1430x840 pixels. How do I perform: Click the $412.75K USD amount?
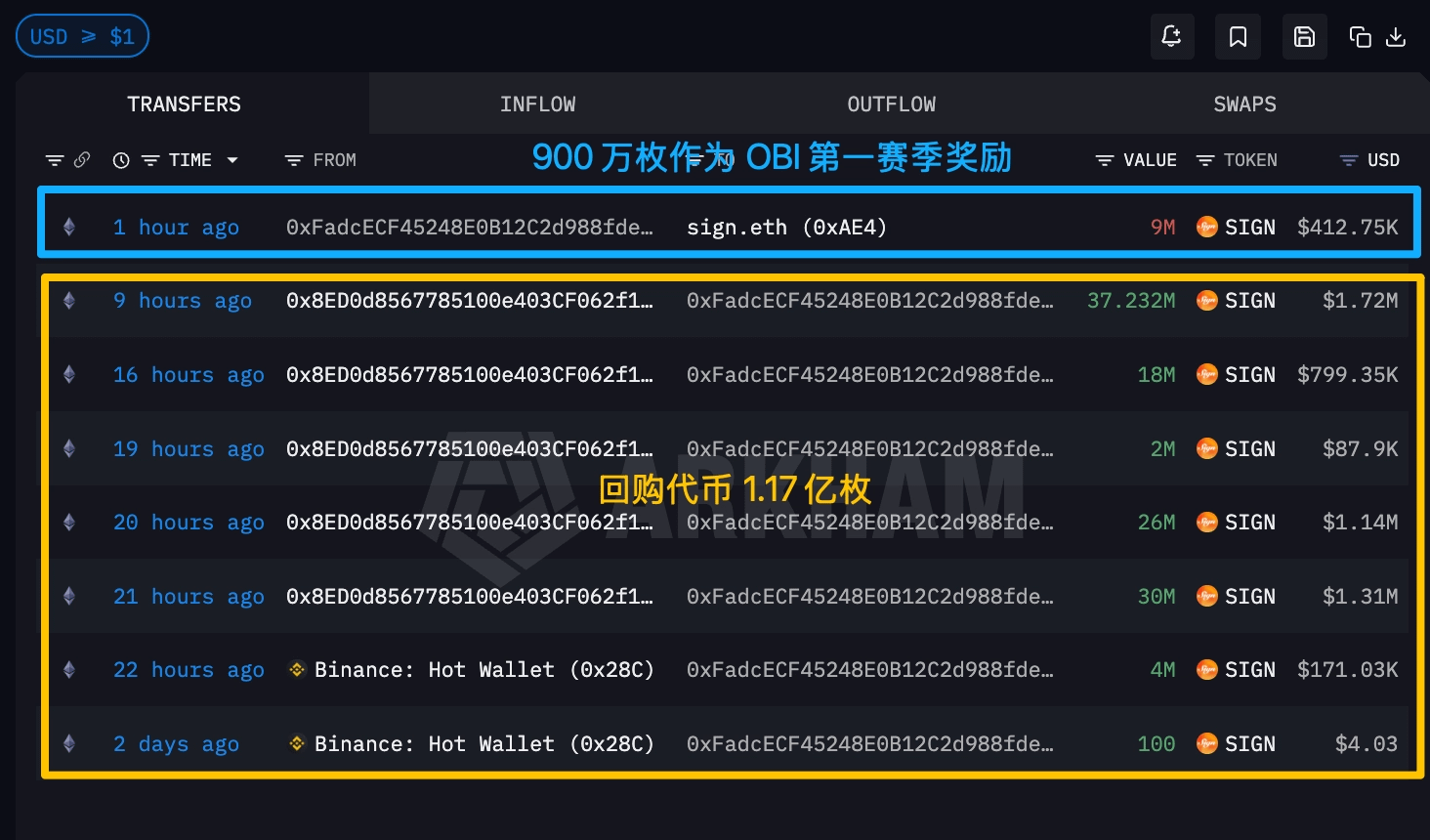pos(1348,228)
